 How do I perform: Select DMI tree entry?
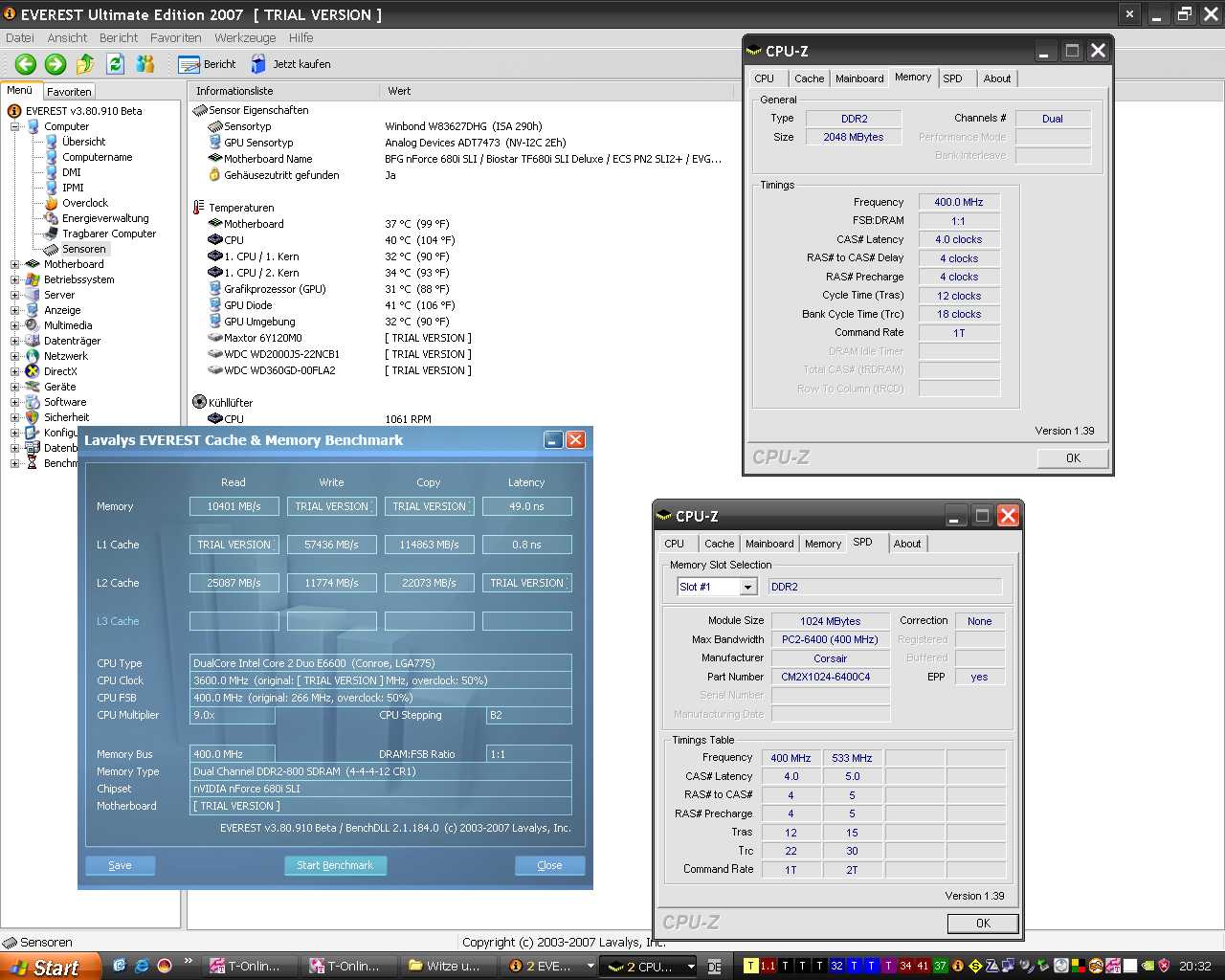(72, 172)
